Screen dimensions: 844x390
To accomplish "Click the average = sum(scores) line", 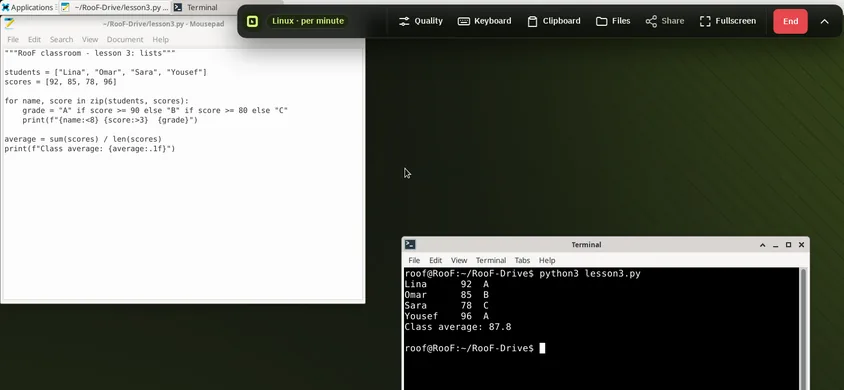I will pyautogui.click(x=83, y=139).
